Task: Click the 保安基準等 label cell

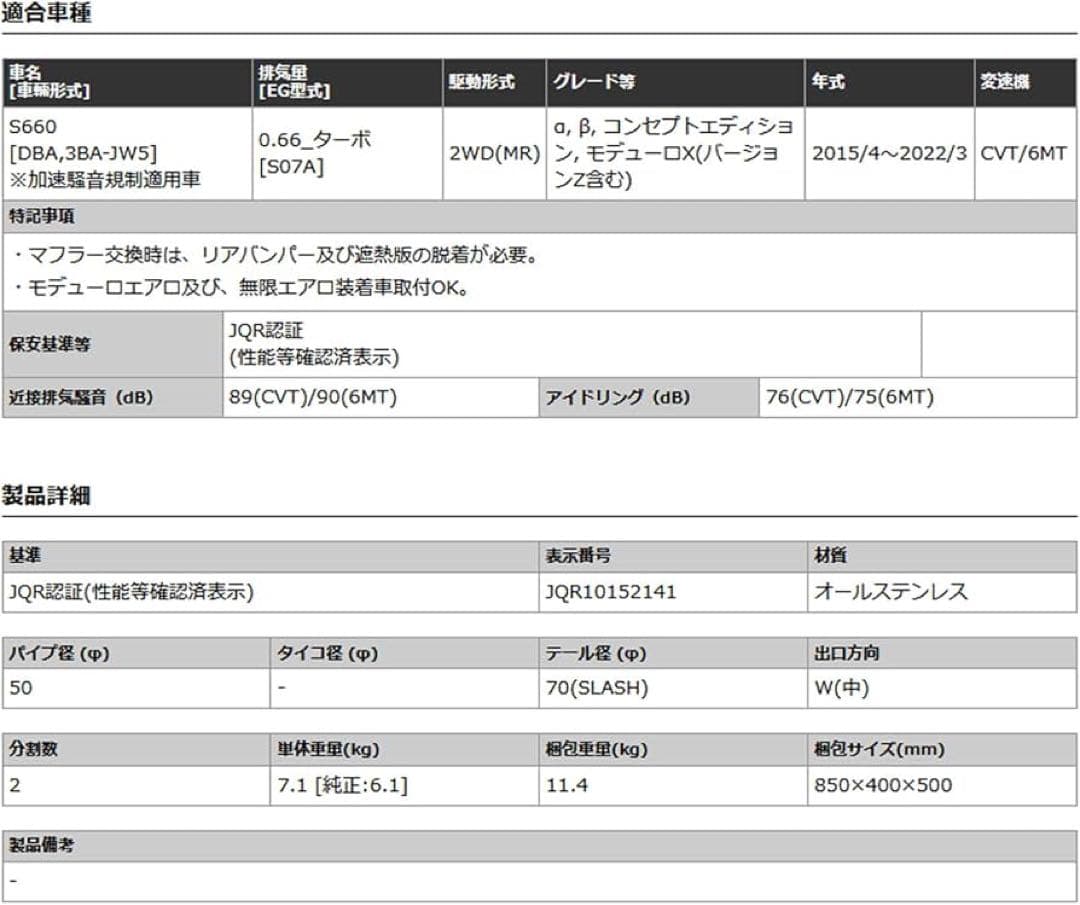Action: tap(113, 344)
